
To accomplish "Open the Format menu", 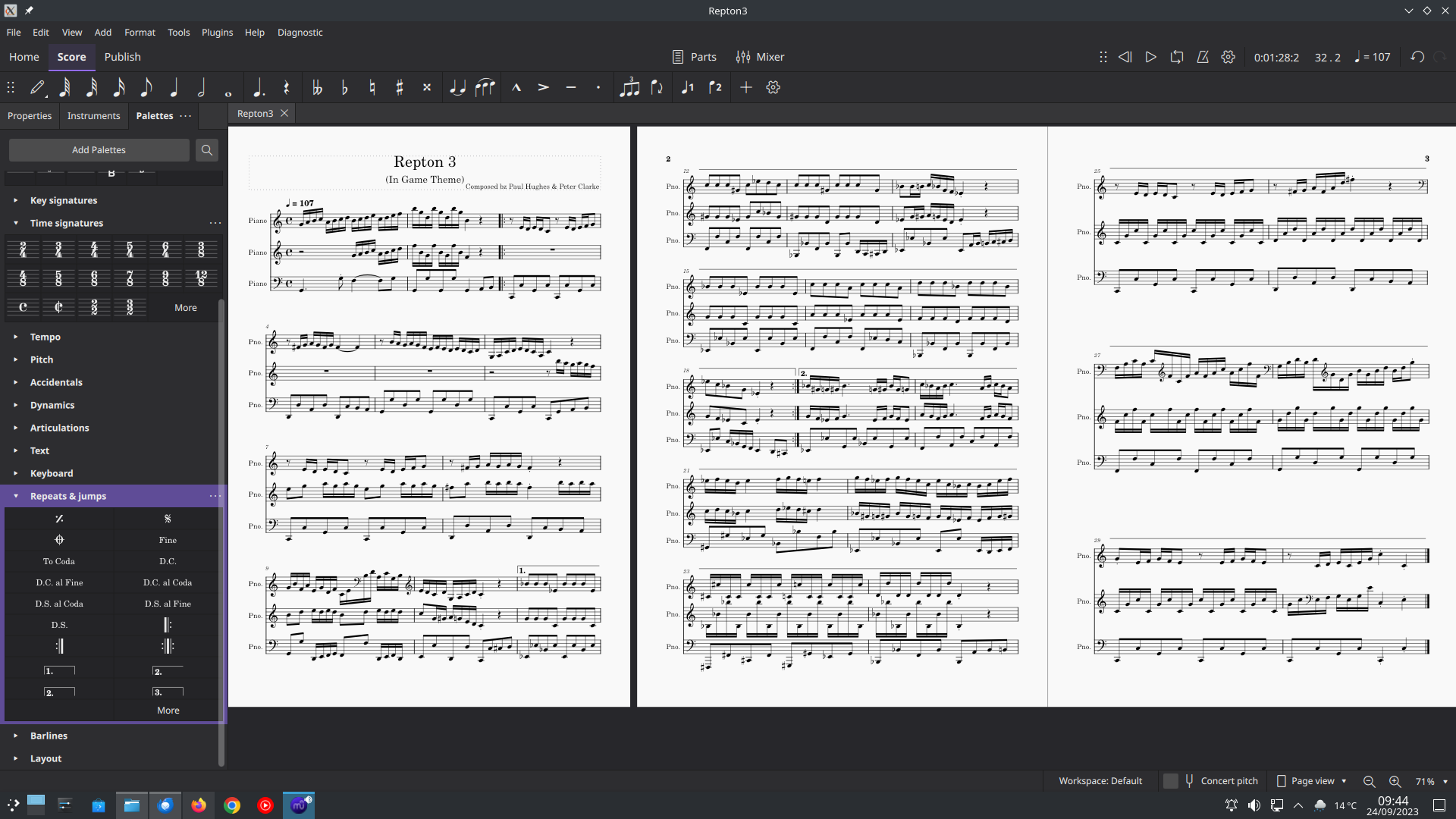I will 140,33.
